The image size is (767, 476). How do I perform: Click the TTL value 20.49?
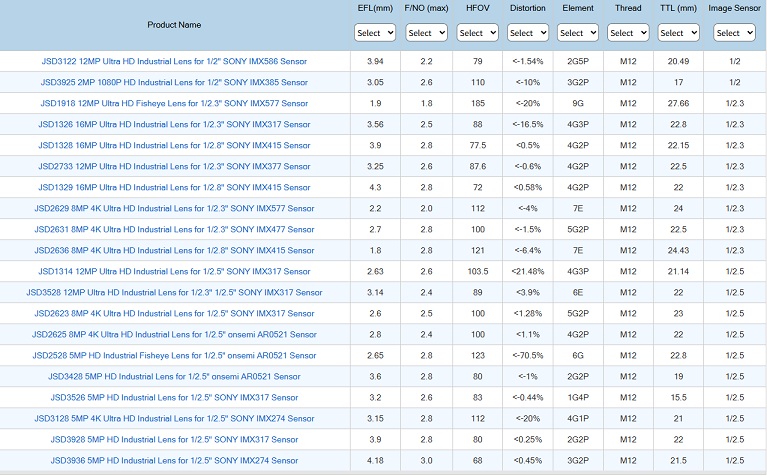(x=678, y=62)
